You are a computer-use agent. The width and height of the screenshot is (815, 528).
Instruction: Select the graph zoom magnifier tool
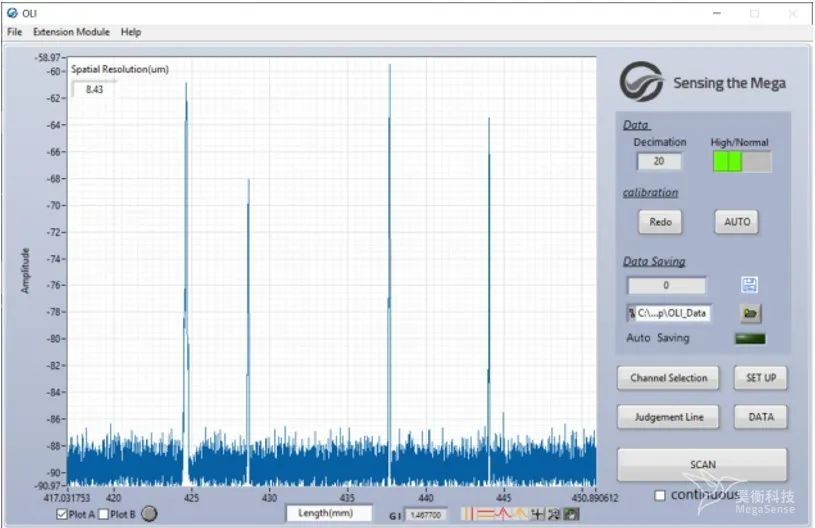554,514
